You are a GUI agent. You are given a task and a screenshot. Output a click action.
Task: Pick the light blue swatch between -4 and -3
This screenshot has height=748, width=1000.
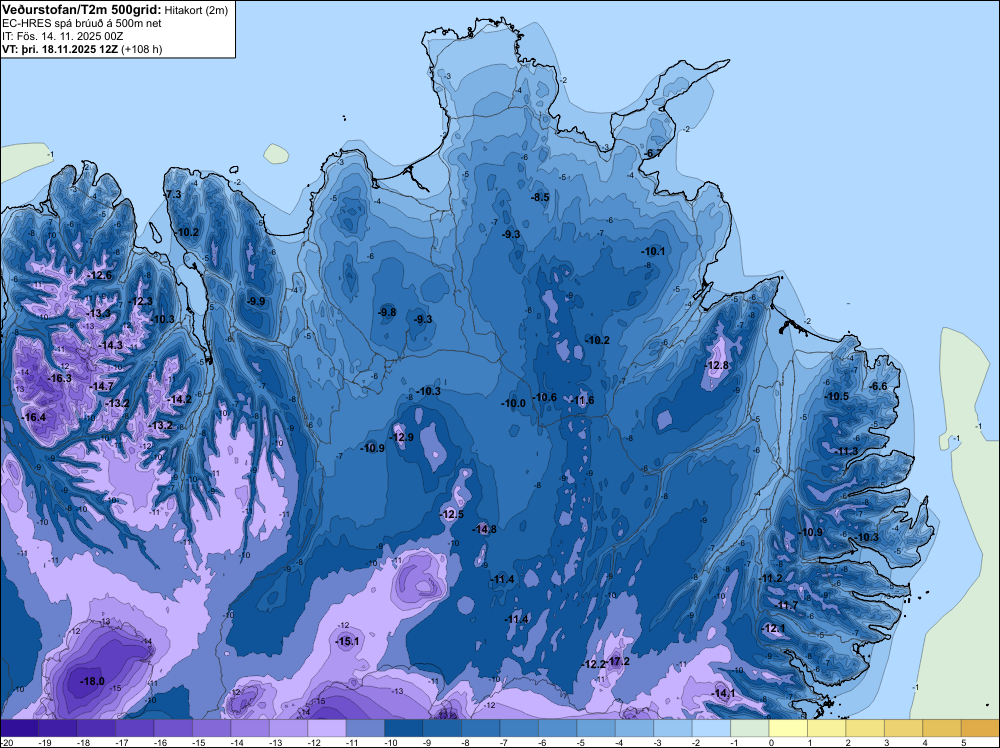click(x=635, y=728)
